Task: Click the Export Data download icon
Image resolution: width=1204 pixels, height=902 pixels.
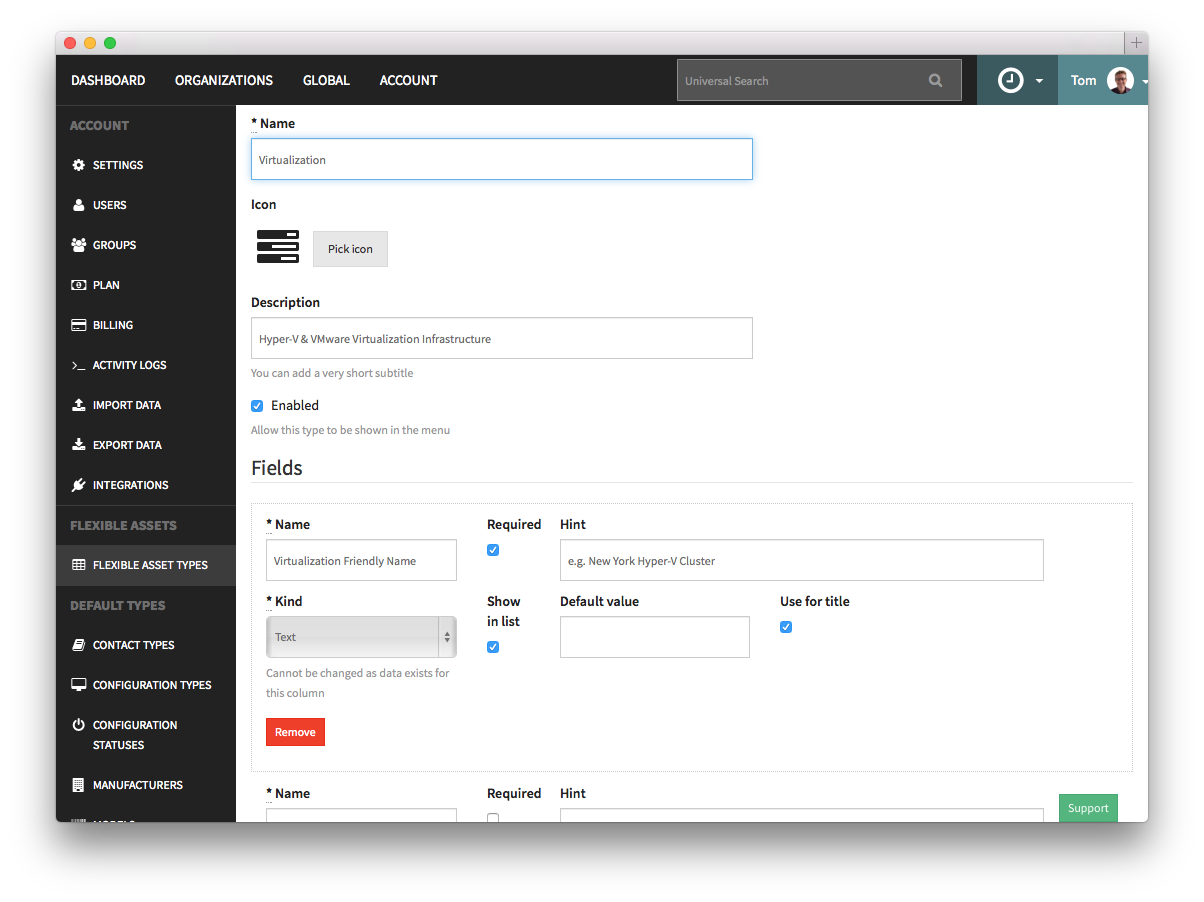Action: tap(79, 445)
